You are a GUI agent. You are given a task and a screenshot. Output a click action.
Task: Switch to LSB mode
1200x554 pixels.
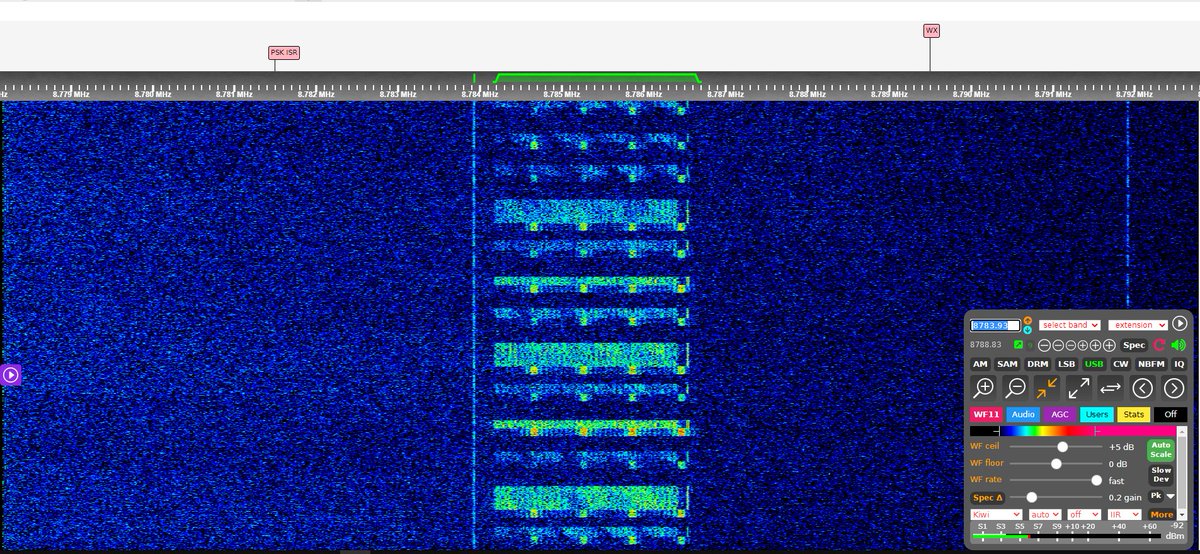1066,364
